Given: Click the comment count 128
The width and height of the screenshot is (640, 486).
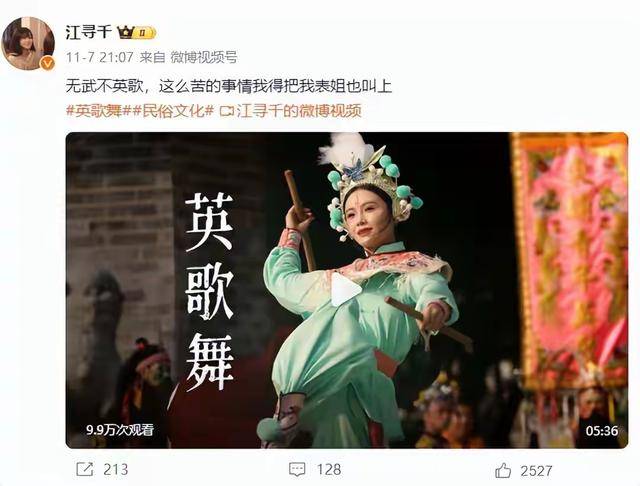Looking at the screenshot, I should (329, 470).
